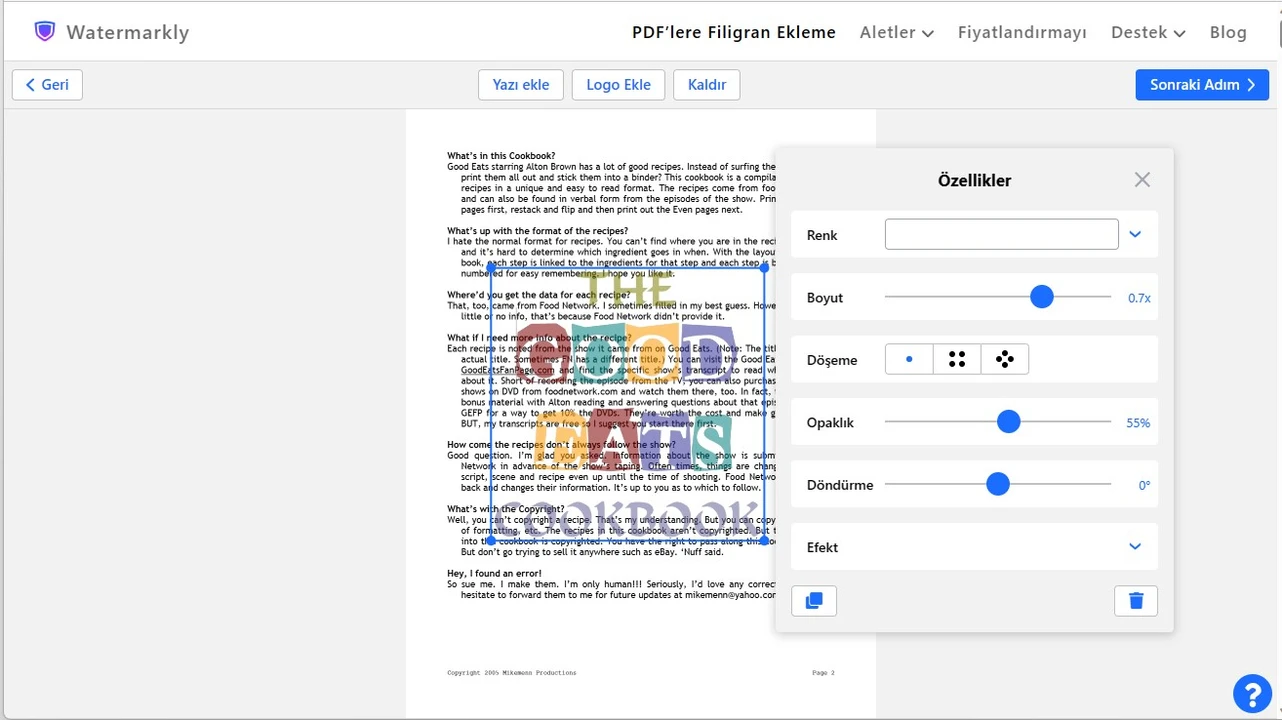Click the Logo Ekle button
The image size is (1282, 720).
(x=618, y=85)
